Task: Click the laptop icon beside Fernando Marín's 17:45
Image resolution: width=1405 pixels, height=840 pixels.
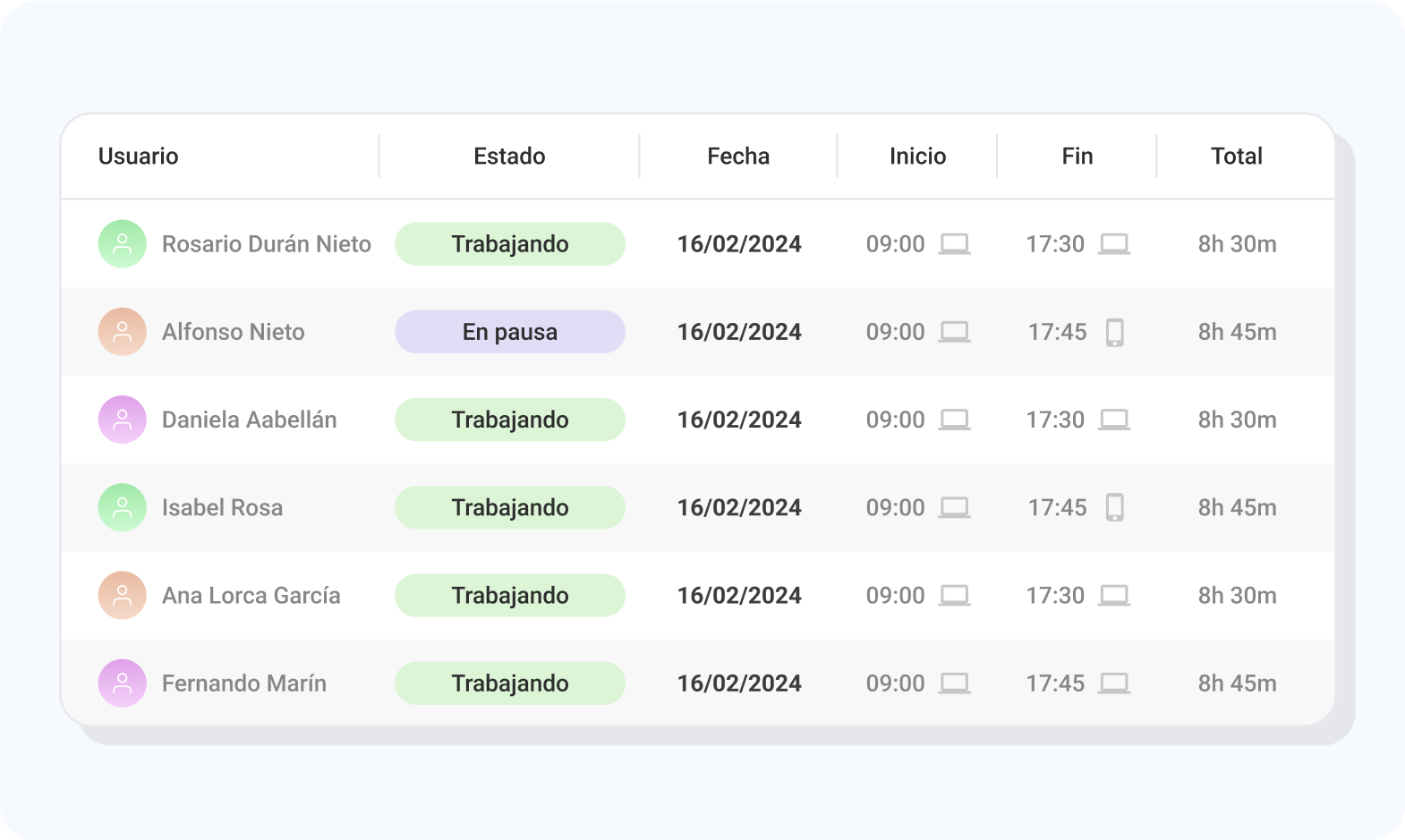Action: point(1114,683)
